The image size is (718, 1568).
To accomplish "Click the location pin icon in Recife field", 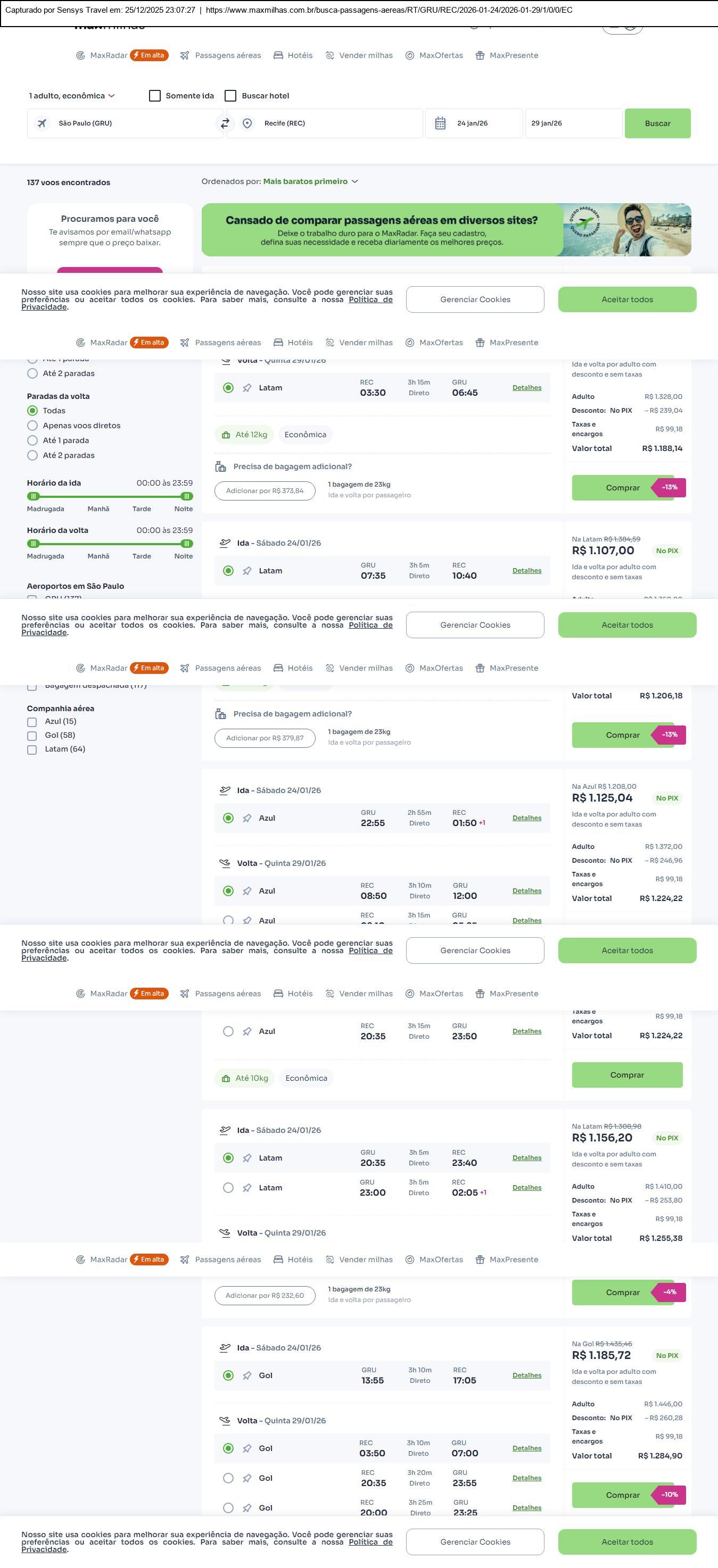I will click(247, 123).
